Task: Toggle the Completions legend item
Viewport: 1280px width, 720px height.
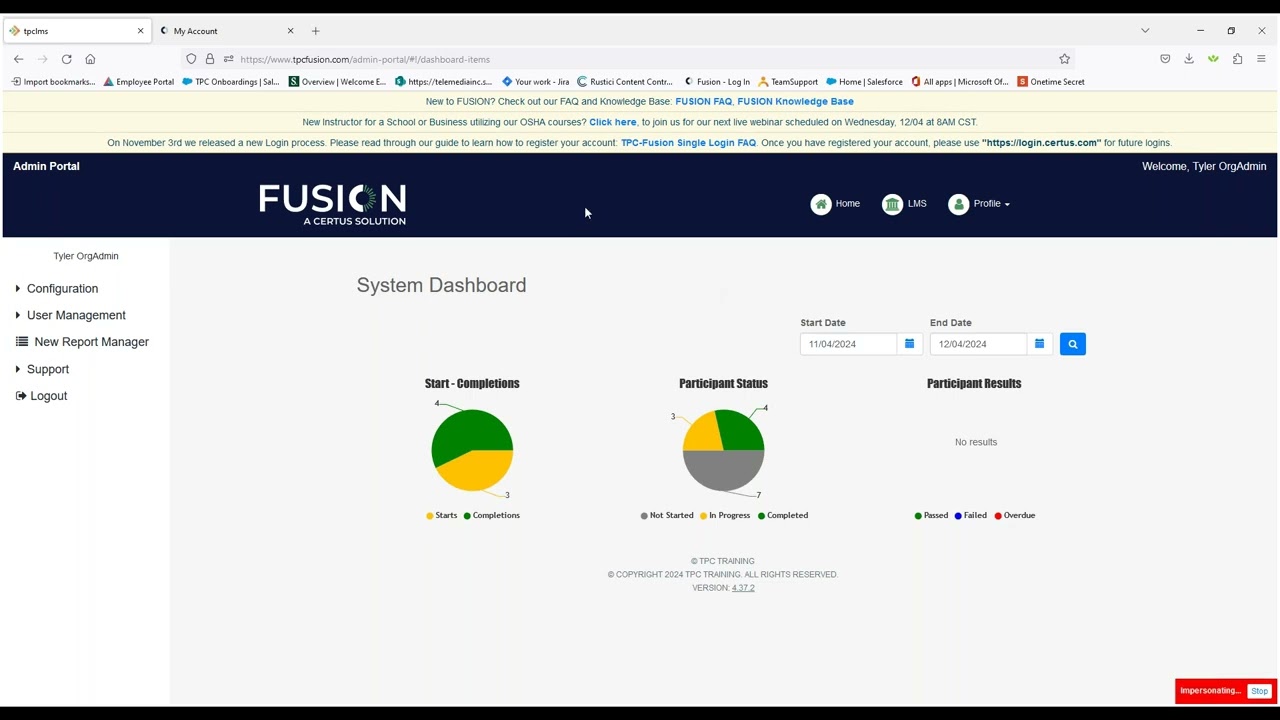Action: point(491,516)
